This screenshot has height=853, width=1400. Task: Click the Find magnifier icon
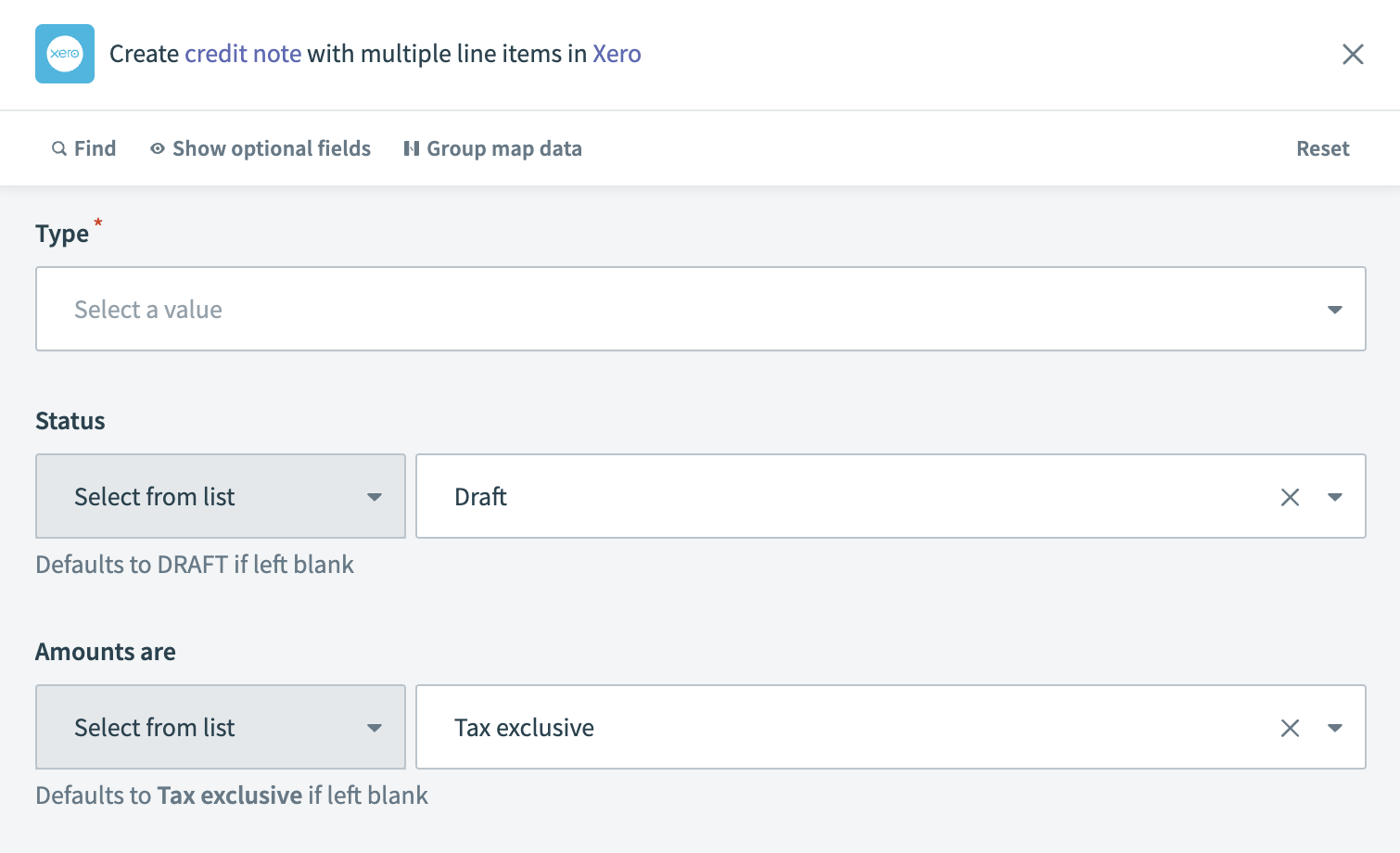pos(58,148)
